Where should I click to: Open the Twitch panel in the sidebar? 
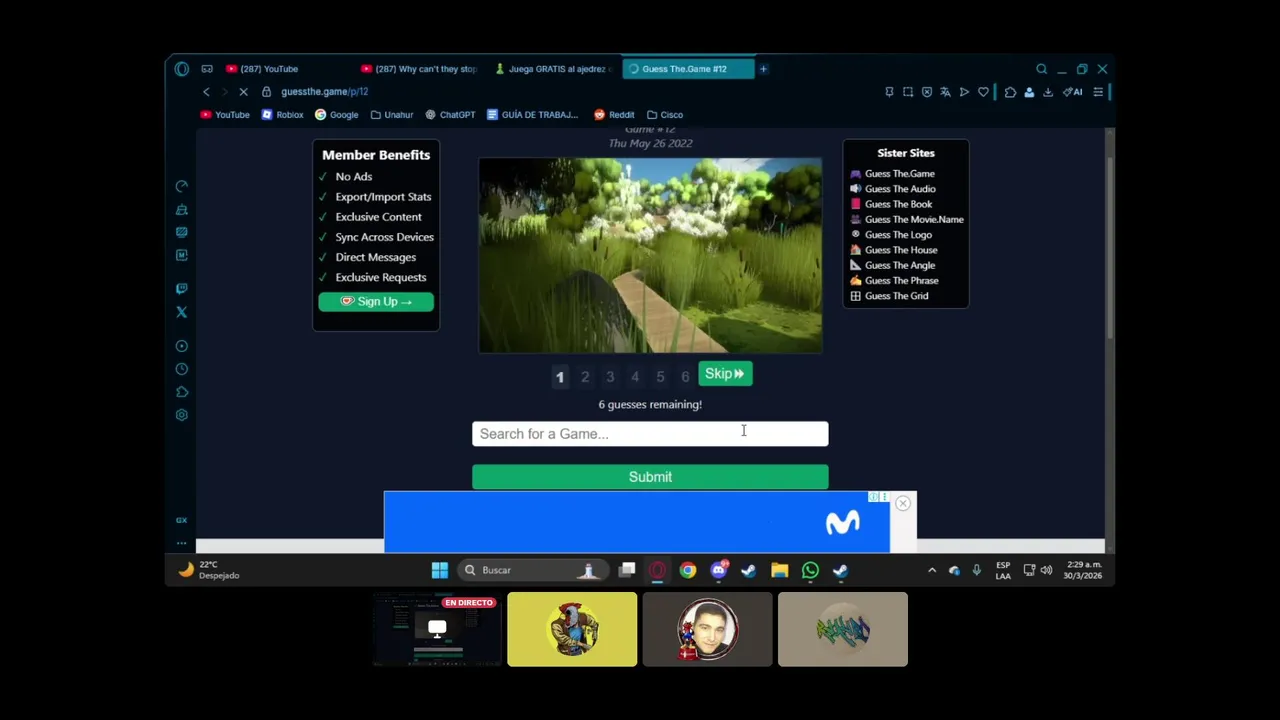pyautogui.click(x=181, y=289)
